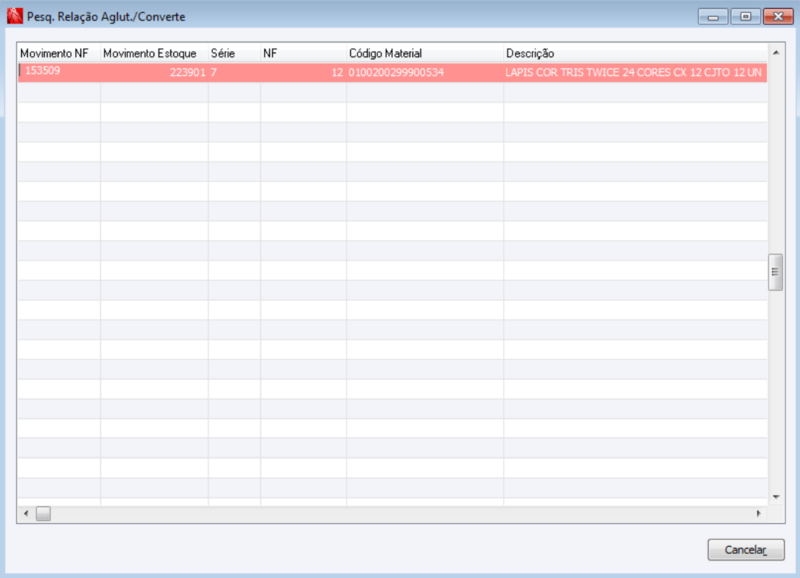Minimize the Pesq. Relação Aglut./Converte window
The image size is (800, 578).
(713, 17)
